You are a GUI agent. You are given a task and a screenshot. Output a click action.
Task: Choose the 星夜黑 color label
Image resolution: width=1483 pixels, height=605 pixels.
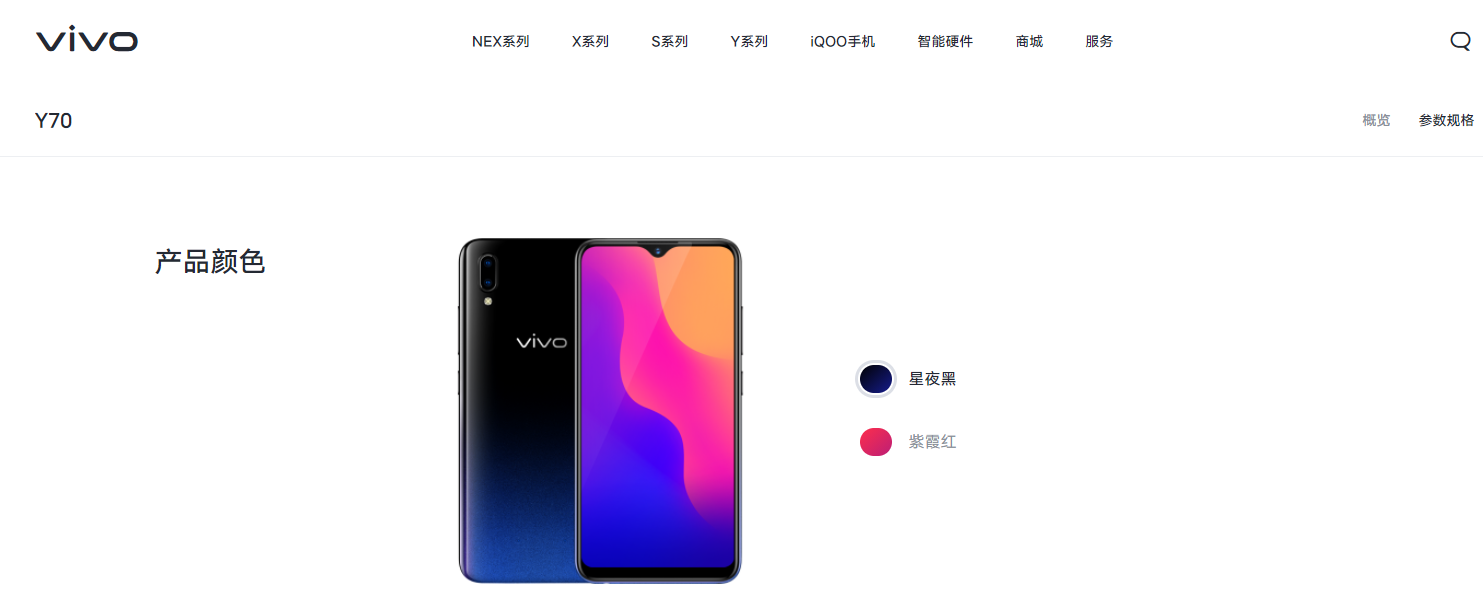pos(932,379)
